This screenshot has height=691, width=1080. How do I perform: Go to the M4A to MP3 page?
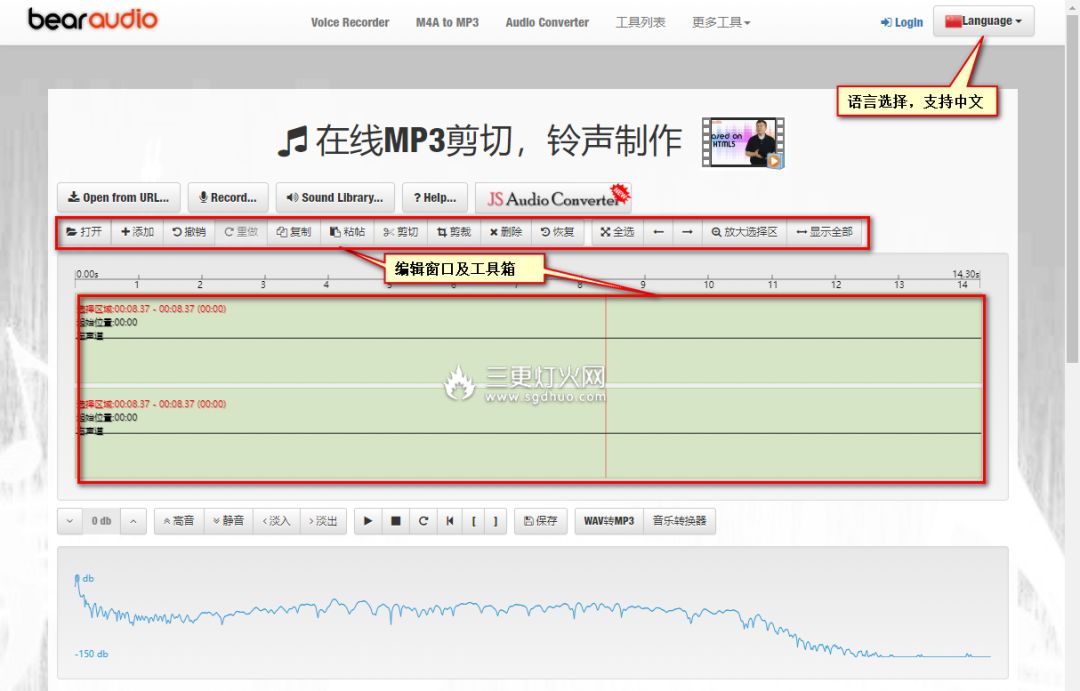(447, 22)
